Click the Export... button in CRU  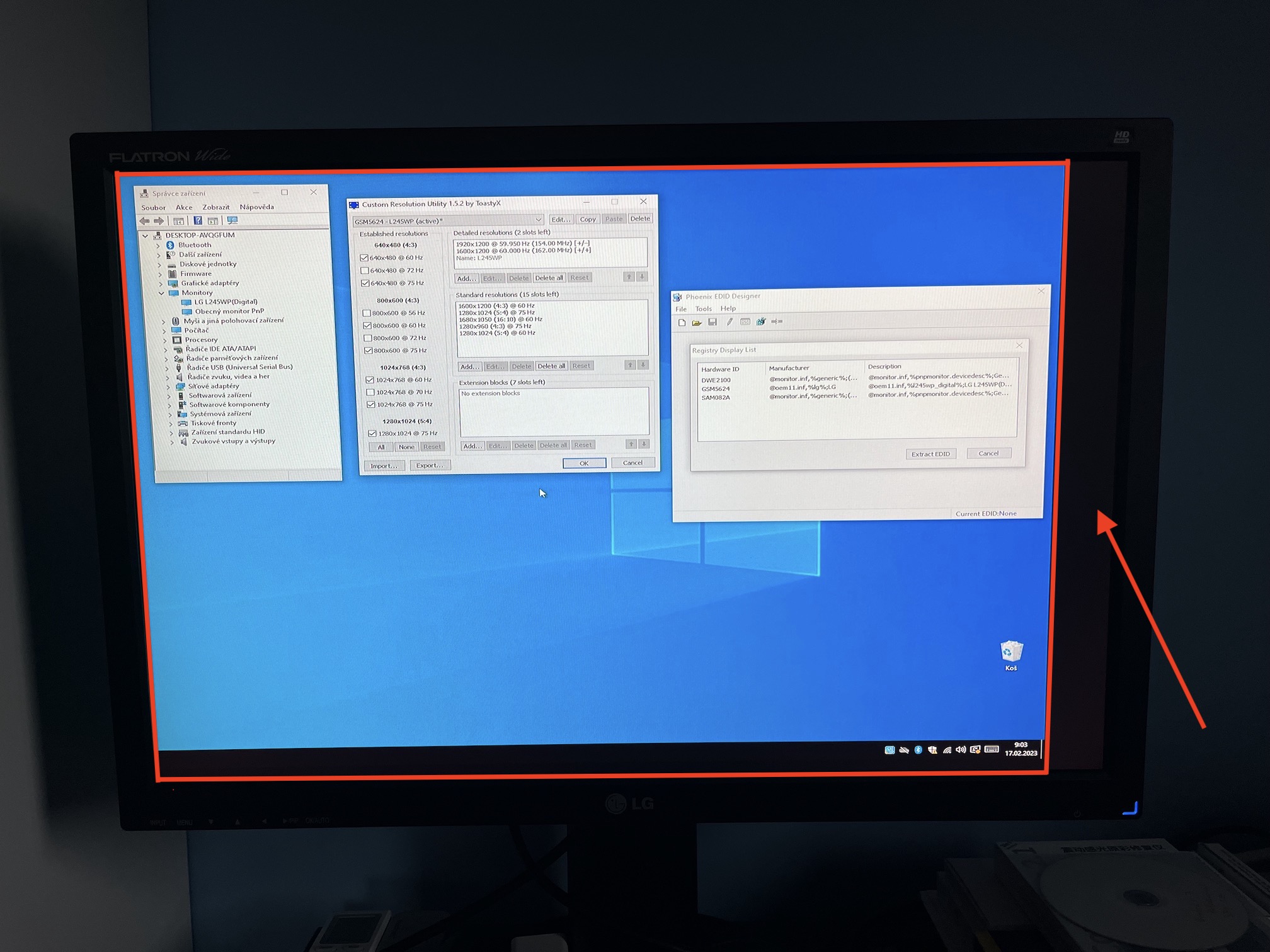(x=430, y=465)
